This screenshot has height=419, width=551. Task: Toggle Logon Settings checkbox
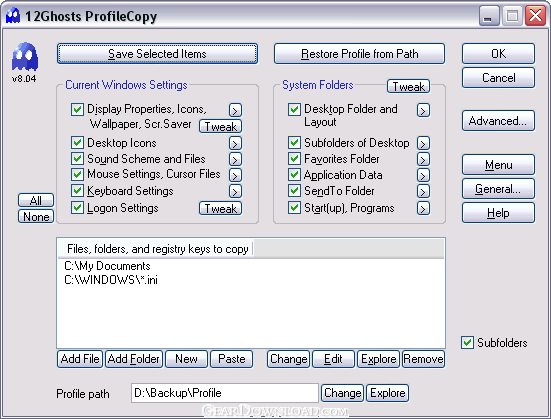pos(77,207)
